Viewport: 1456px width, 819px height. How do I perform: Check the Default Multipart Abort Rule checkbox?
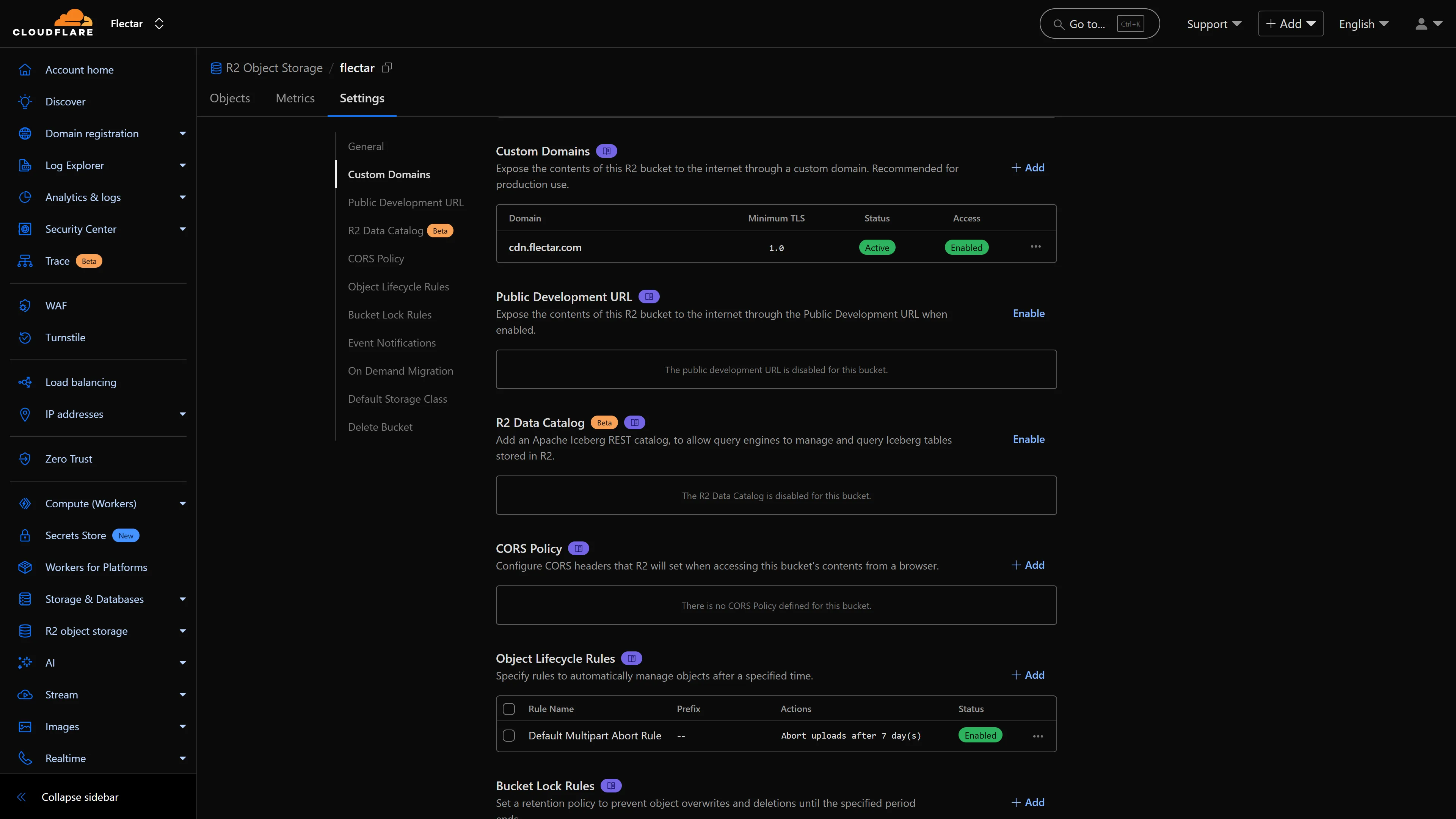click(509, 735)
